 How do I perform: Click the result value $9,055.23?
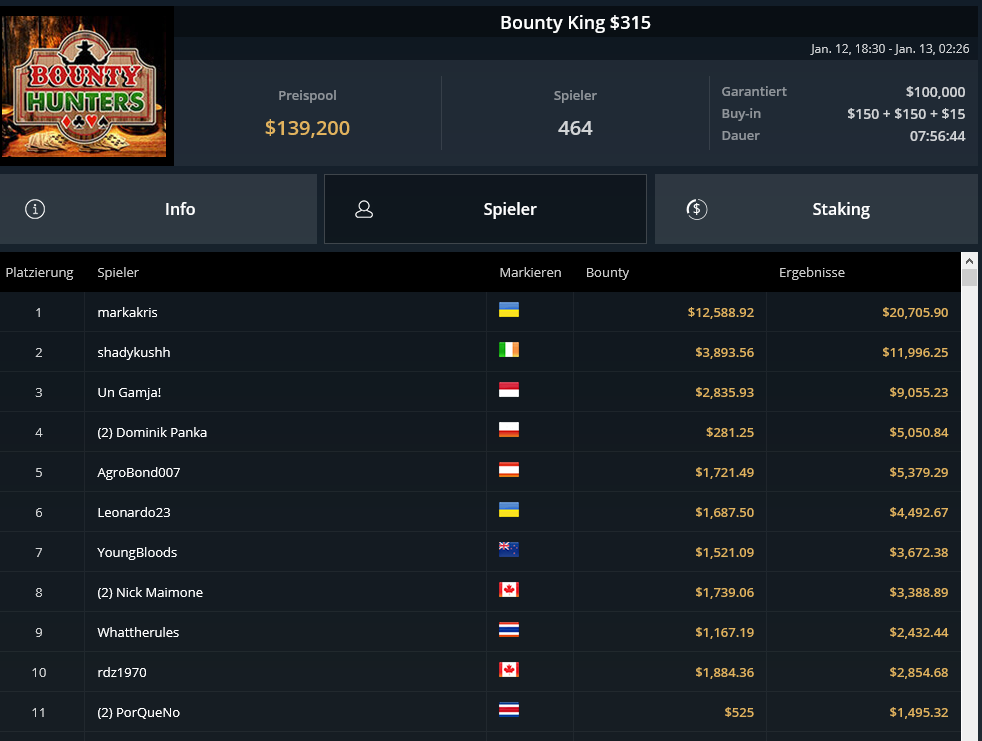(x=919, y=392)
